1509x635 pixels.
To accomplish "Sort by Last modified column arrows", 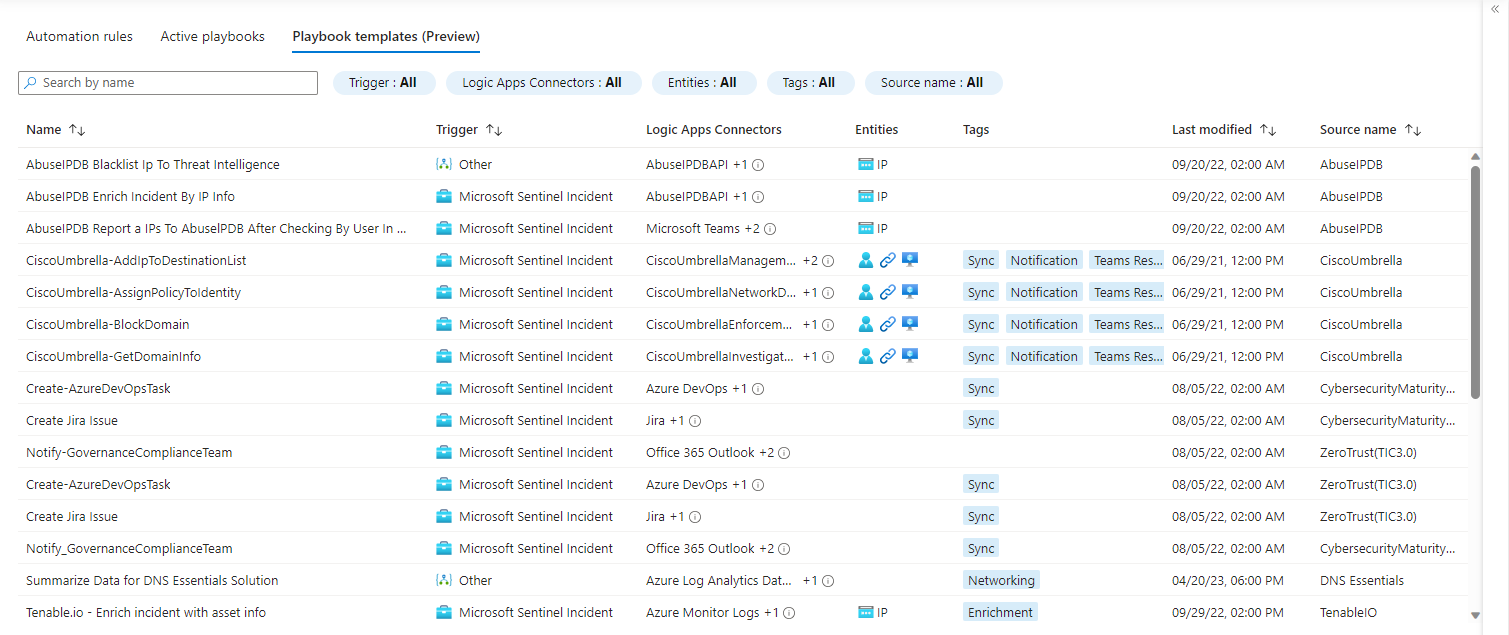I will tap(1267, 130).
